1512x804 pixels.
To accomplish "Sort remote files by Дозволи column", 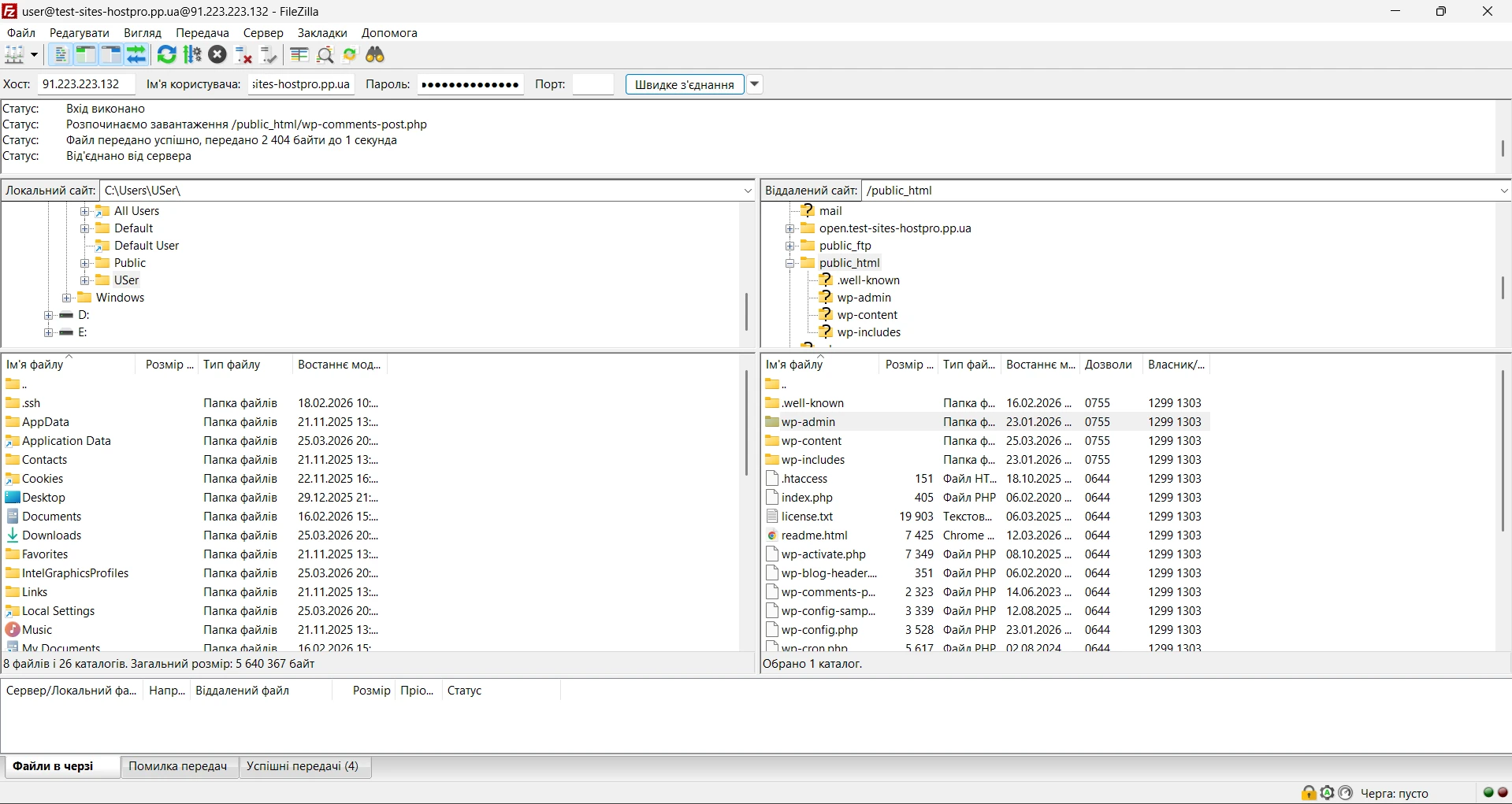I will [1111, 365].
